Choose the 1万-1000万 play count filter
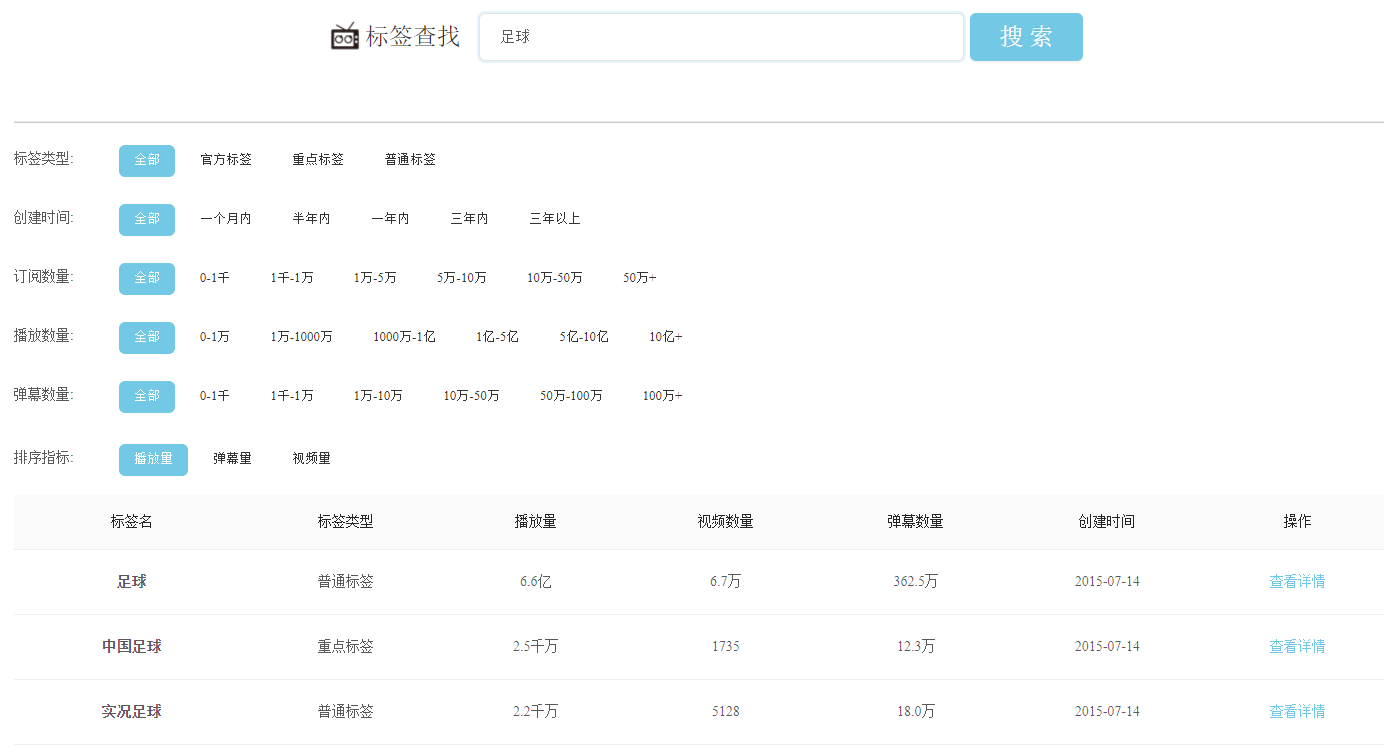 pyautogui.click(x=302, y=337)
